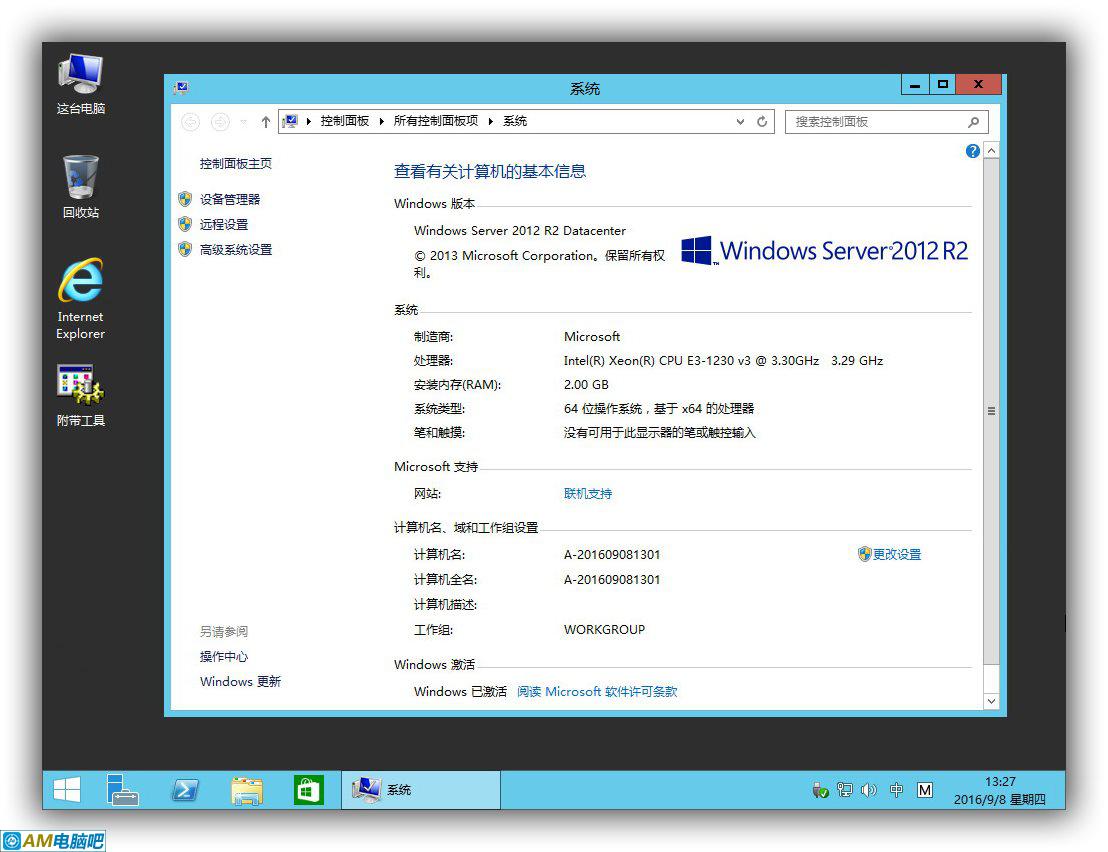1108x852 pixels.
Task: Click the WORKGROUP value
Action: pos(604,629)
